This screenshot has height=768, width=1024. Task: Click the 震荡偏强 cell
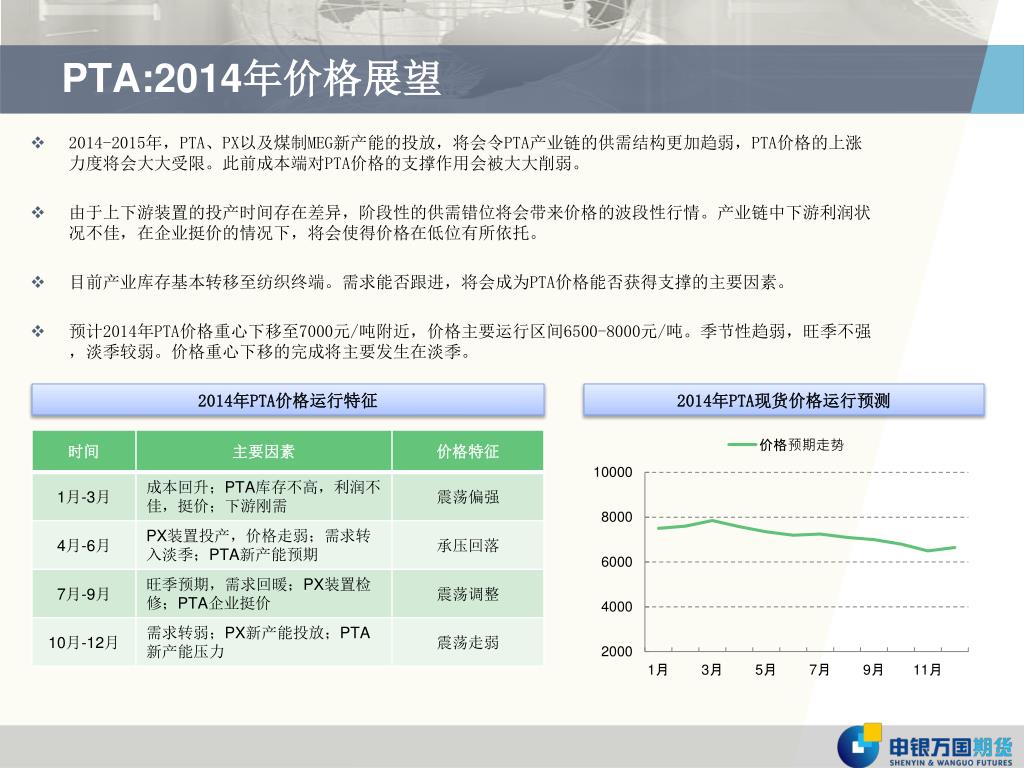468,497
